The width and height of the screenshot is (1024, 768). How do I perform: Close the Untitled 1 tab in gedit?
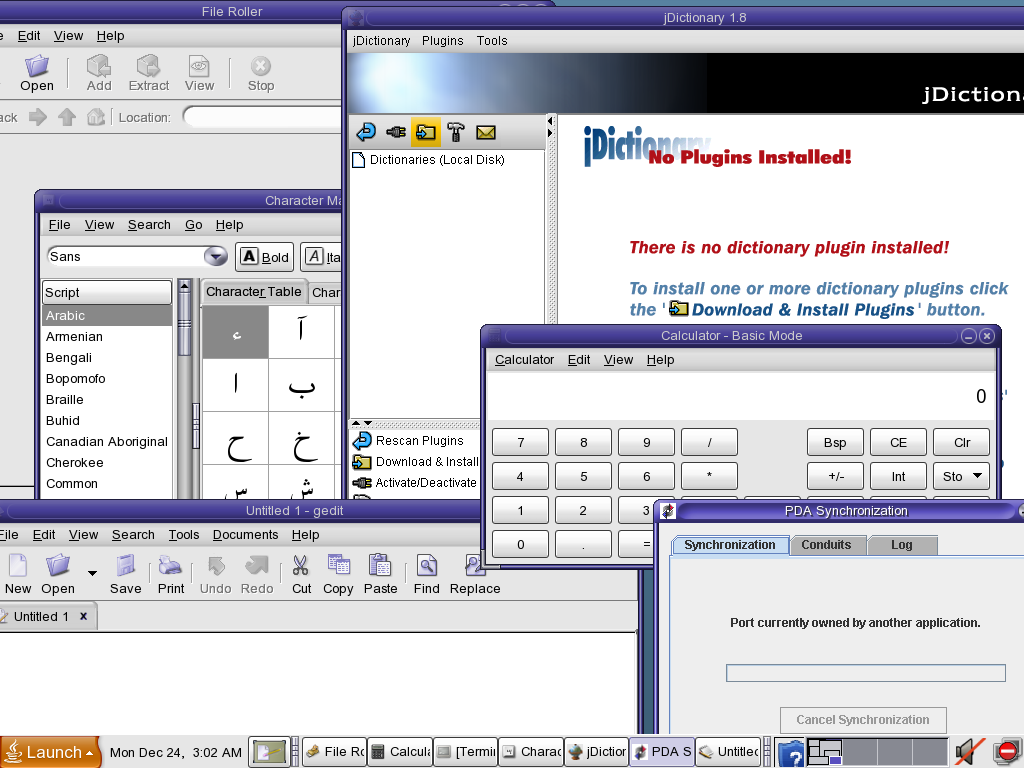(x=83, y=616)
